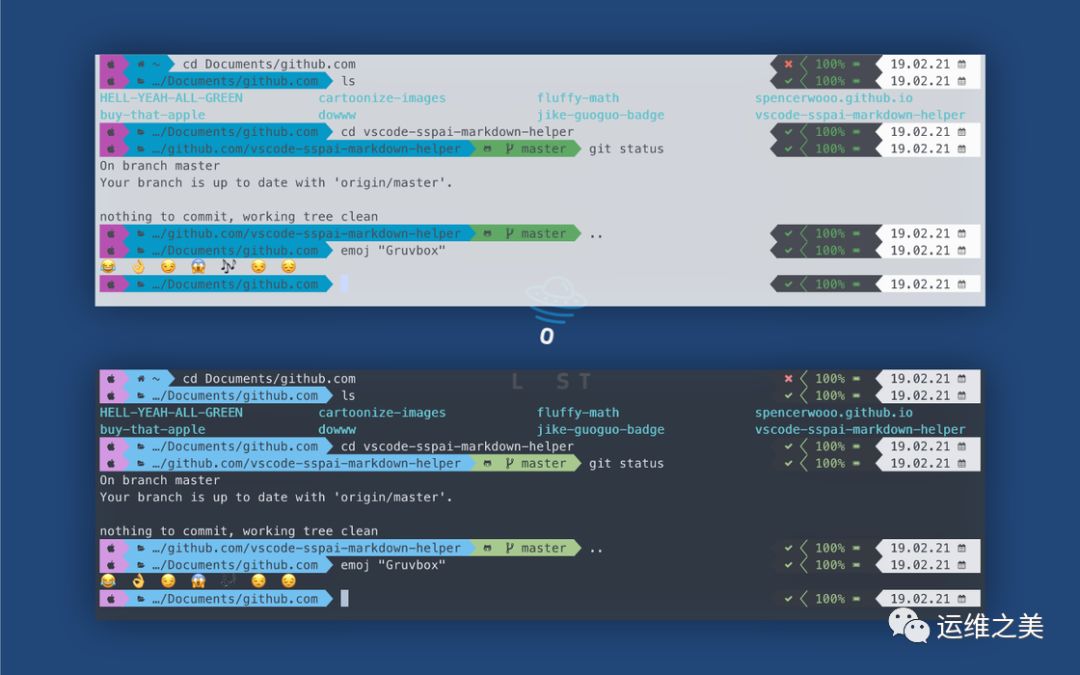Viewport: 1080px width, 675px height.
Task: Click the battery icon on the light terminal "git status" row
Action: point(856,149)
